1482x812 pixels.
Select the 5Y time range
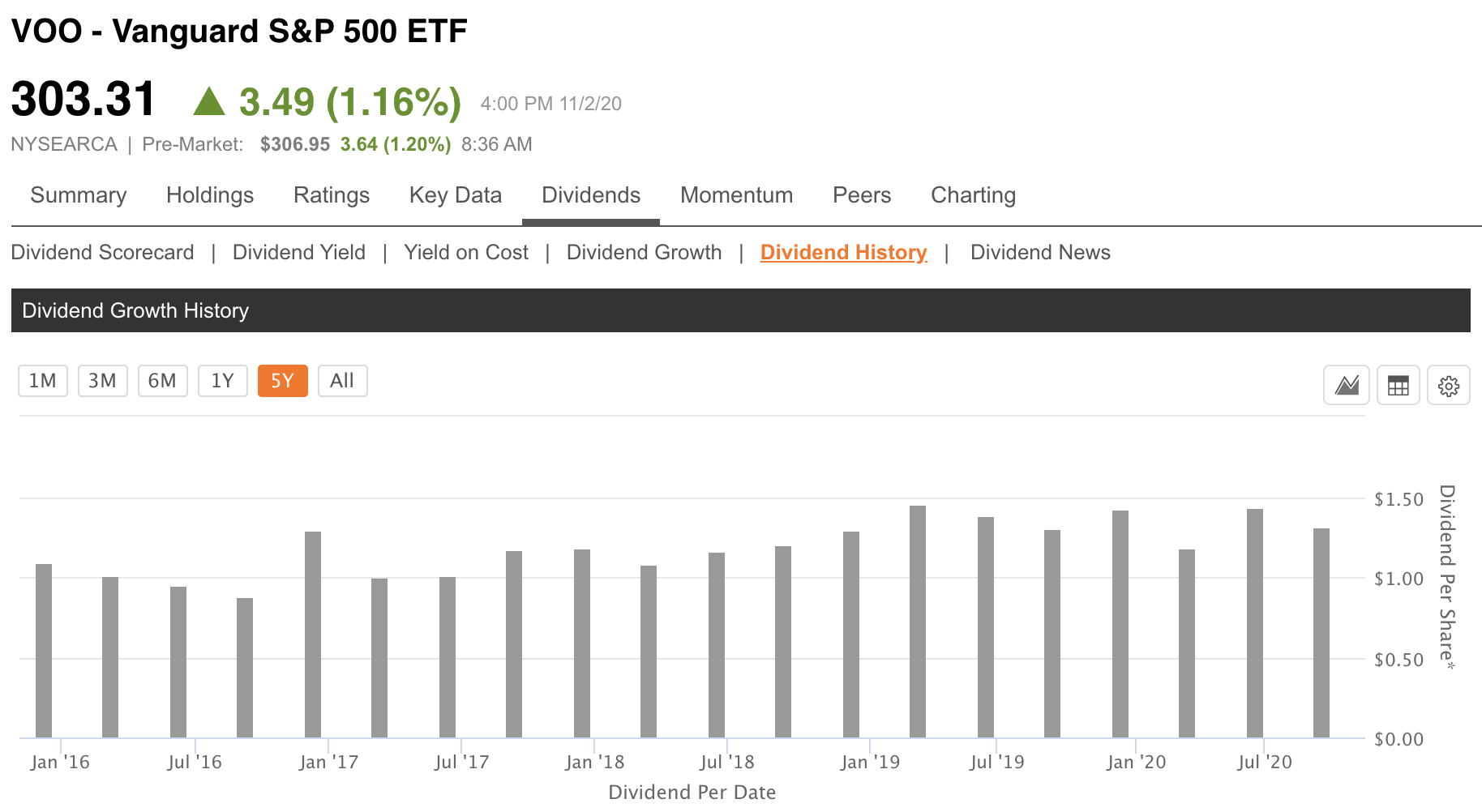[283, 381]
